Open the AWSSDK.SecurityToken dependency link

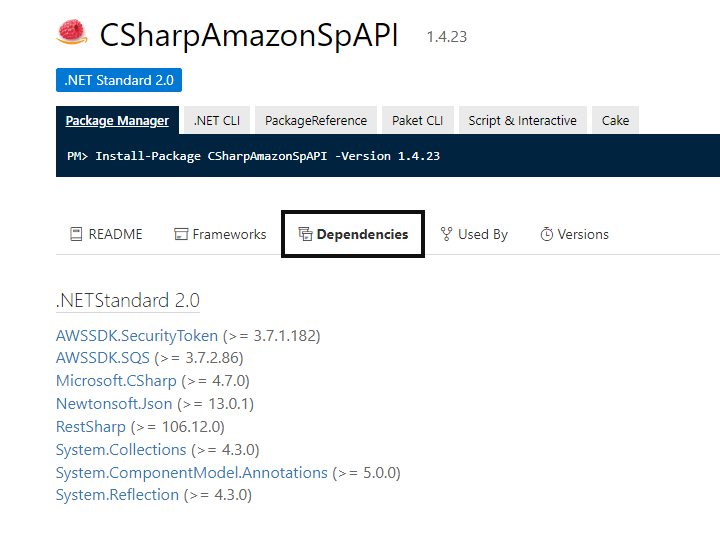click(137, 335)
